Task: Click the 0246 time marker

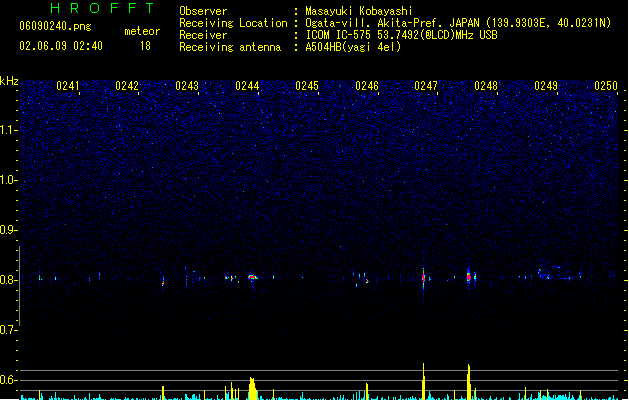Action: (367, 86)
